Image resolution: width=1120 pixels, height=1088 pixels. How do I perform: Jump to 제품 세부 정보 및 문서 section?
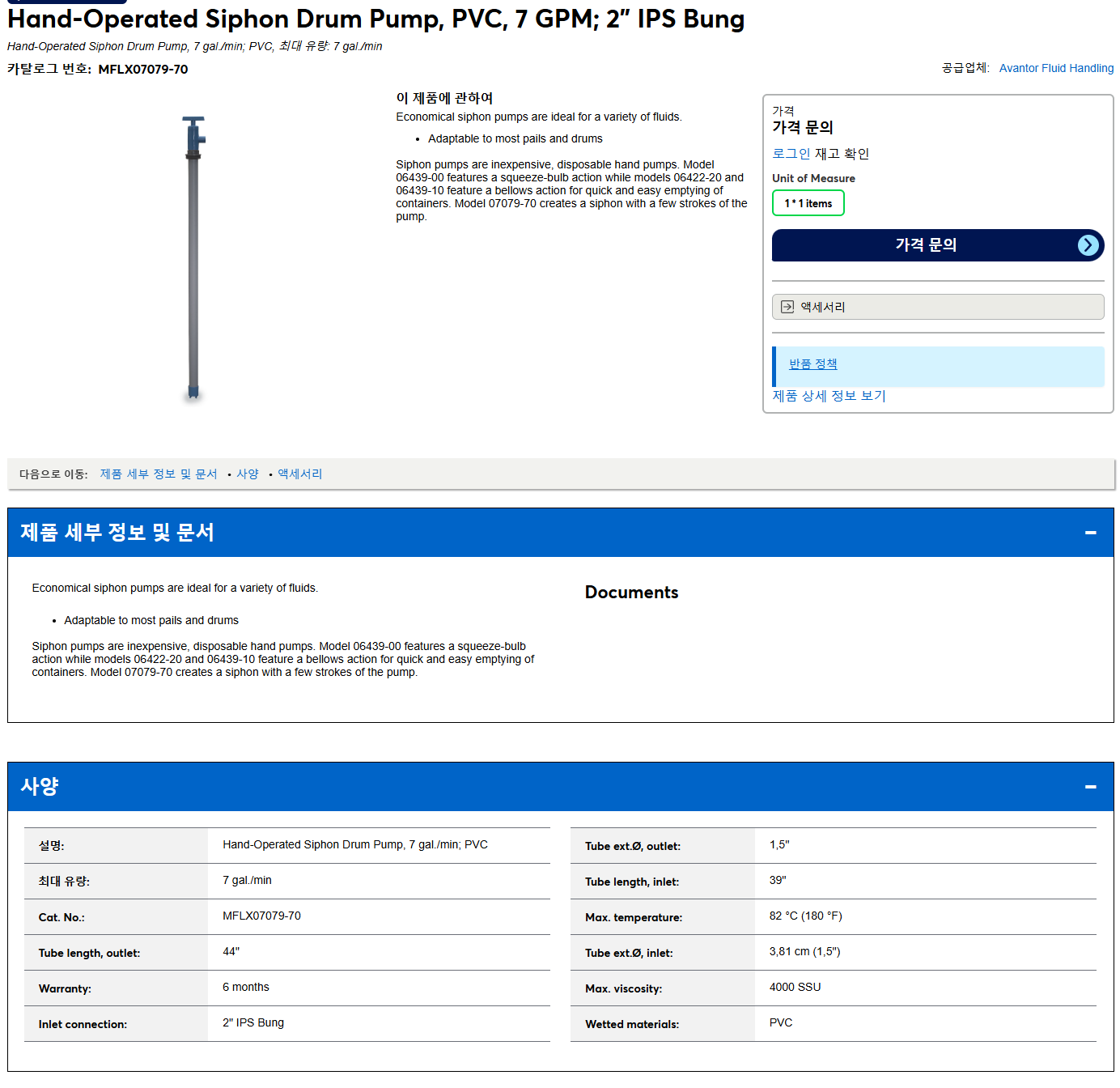coord(159,474)
